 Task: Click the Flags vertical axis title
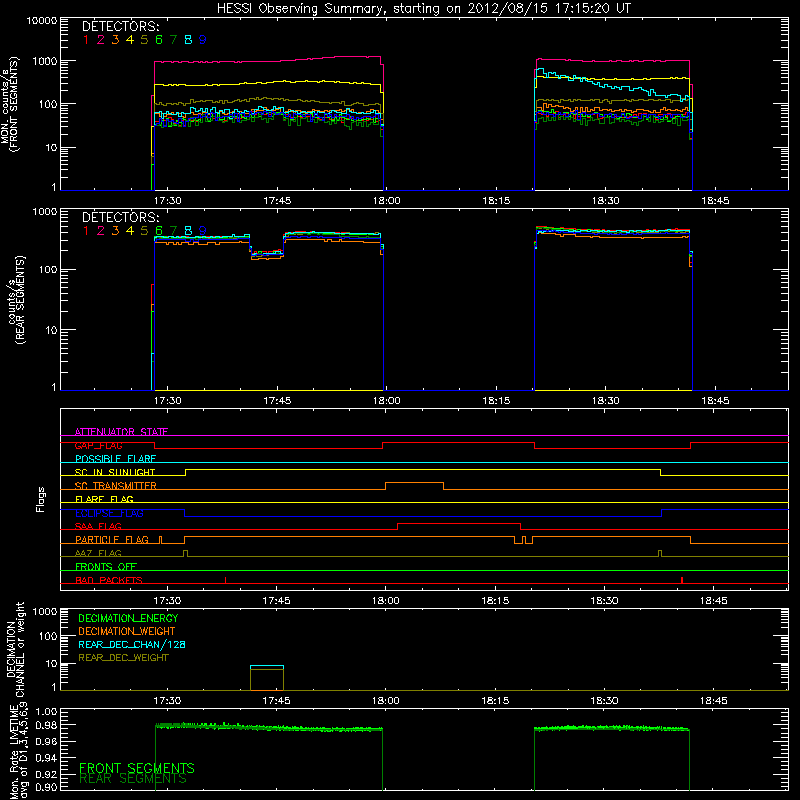tap(41, 499)
